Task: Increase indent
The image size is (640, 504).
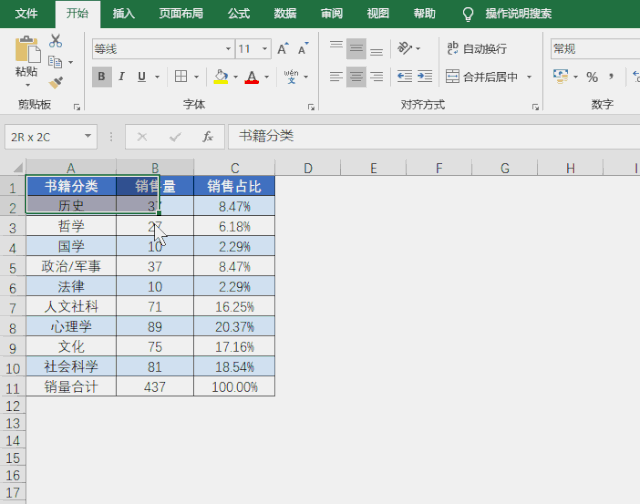Action: (424, 76)
